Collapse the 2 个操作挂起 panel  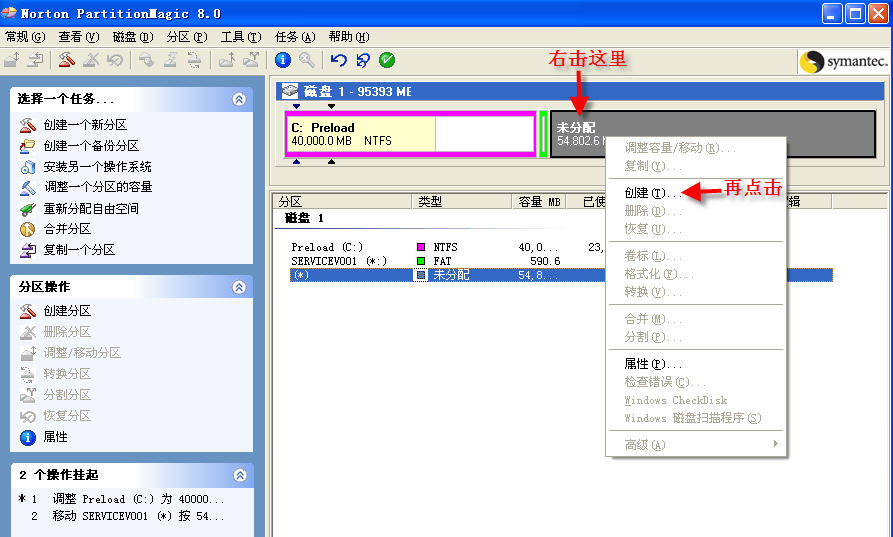(240, 475)
